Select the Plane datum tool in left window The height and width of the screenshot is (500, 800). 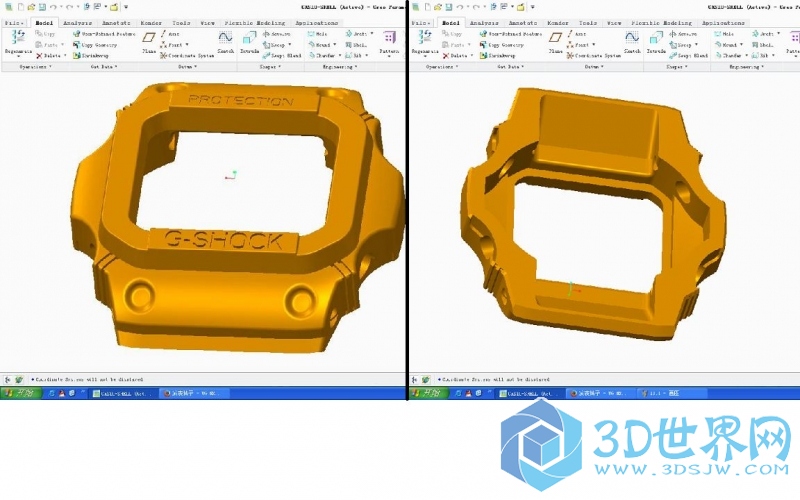click(x=149, y=42)
